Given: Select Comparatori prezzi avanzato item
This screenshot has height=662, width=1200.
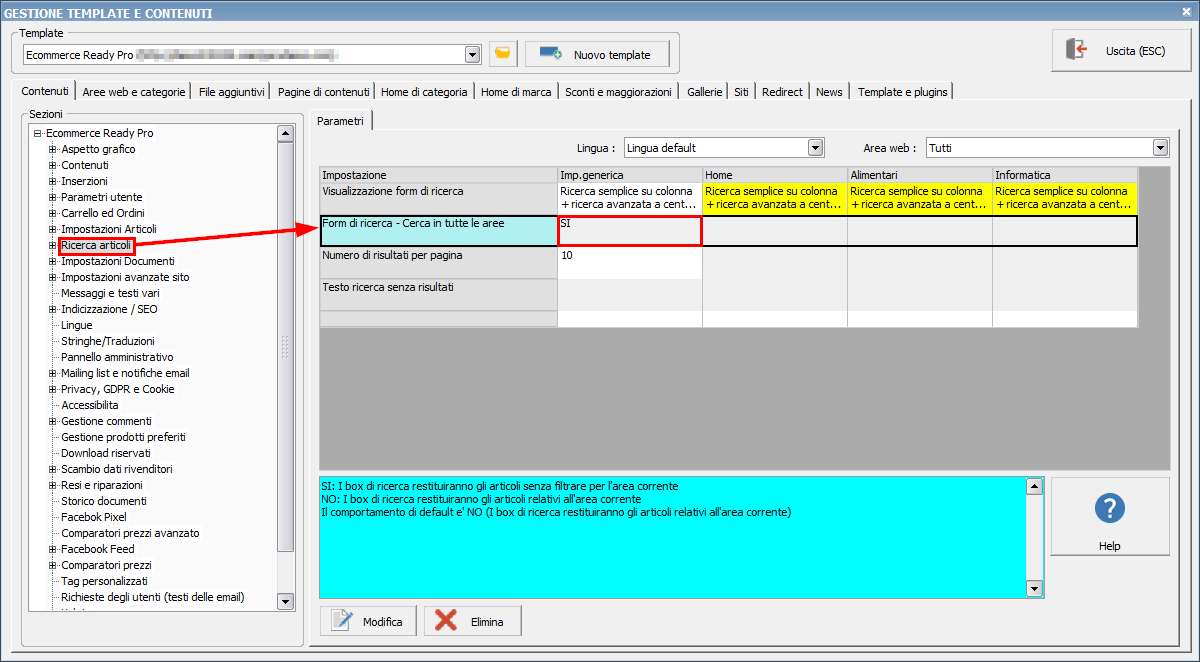Looking at the screenshot, I should [130, 533].
